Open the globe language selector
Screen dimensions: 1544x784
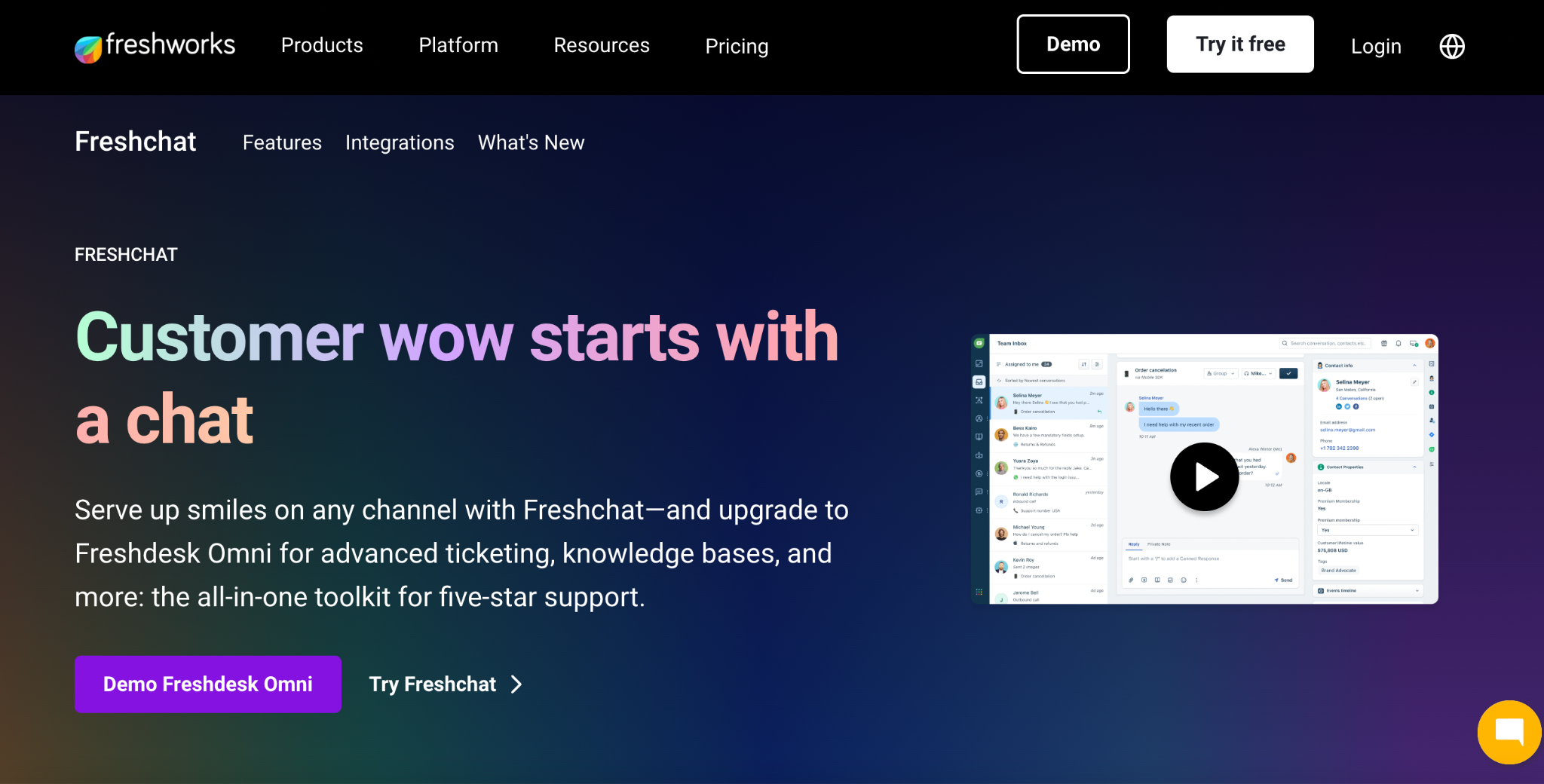[x=1452, y=46]
